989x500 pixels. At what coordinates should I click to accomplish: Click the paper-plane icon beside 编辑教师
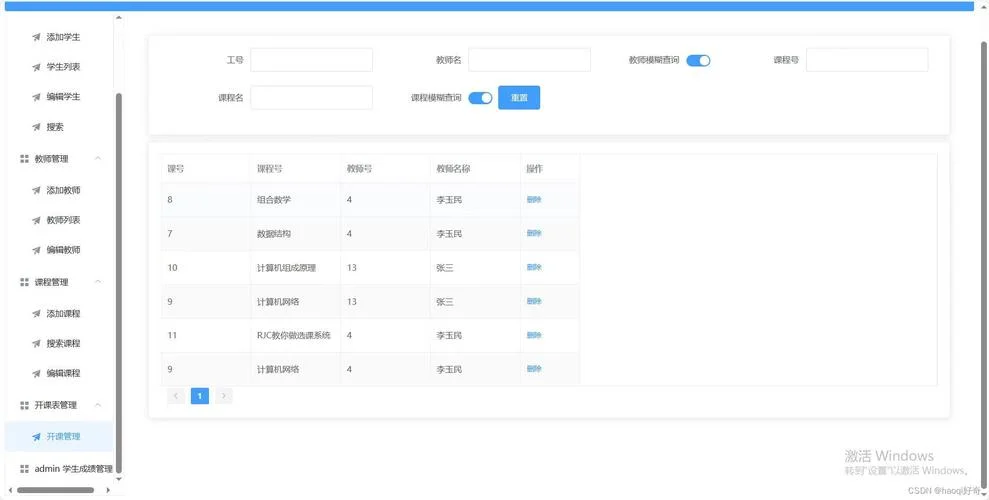[37, 250]
